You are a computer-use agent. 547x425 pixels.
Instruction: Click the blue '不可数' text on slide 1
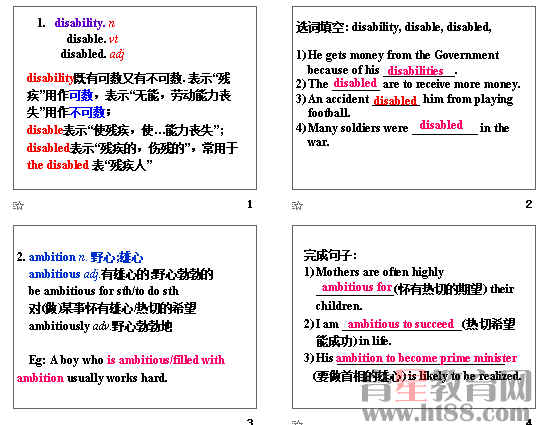tap(87, 112)
